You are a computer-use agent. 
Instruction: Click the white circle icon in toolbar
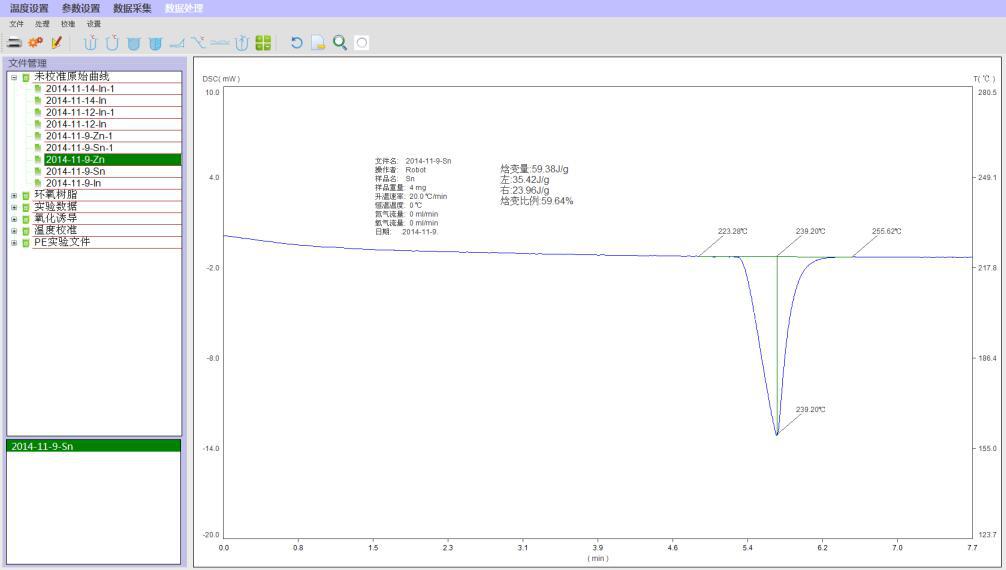[362, 43]
